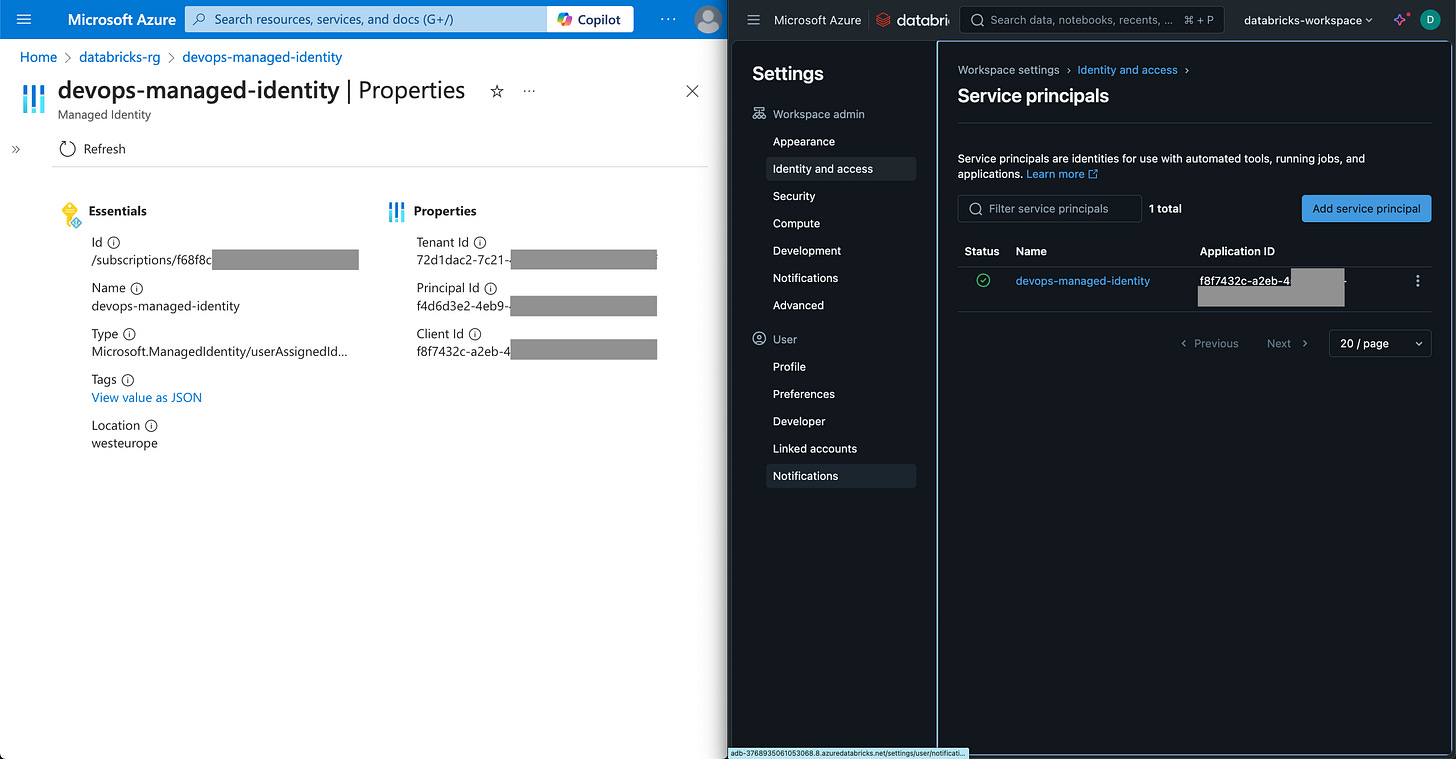Show info tooltip next to Tags

127,380
